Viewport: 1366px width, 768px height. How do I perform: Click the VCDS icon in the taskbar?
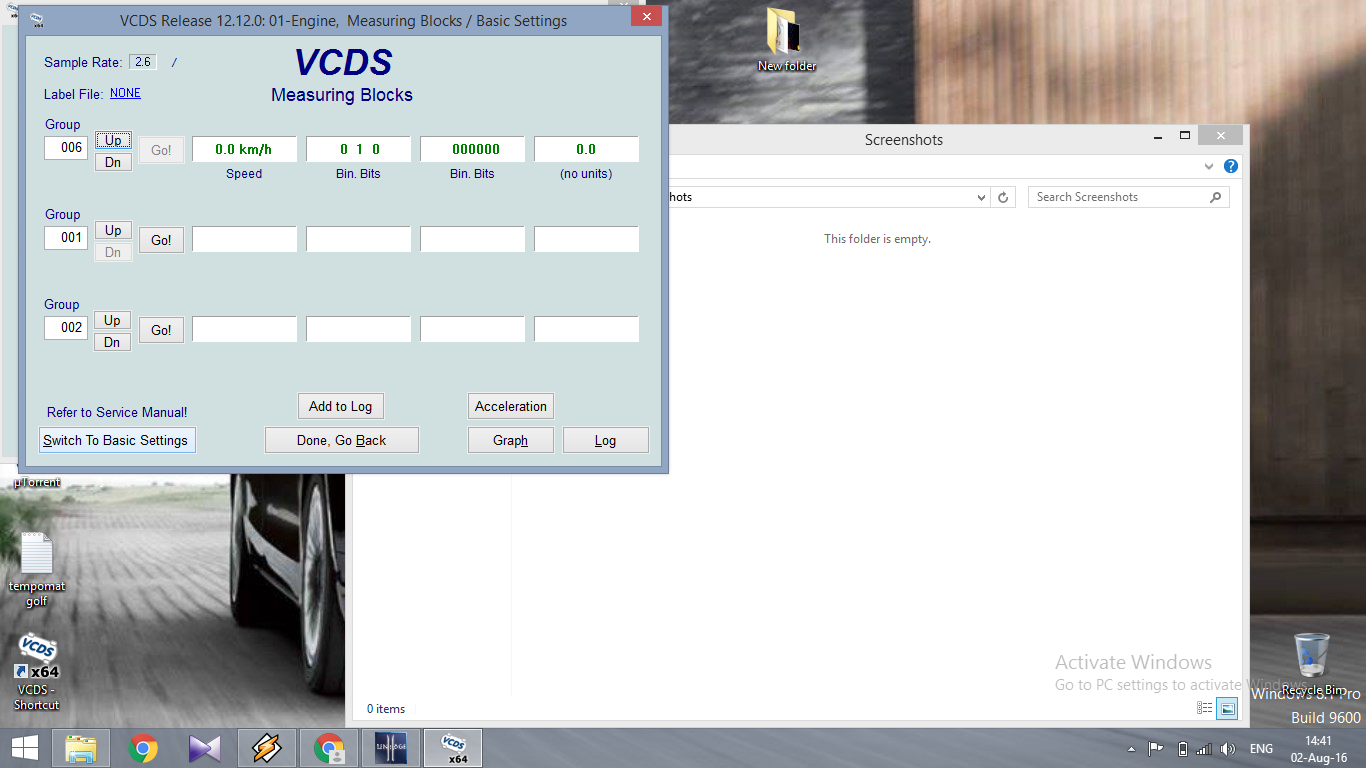click(x=453, y=748)
